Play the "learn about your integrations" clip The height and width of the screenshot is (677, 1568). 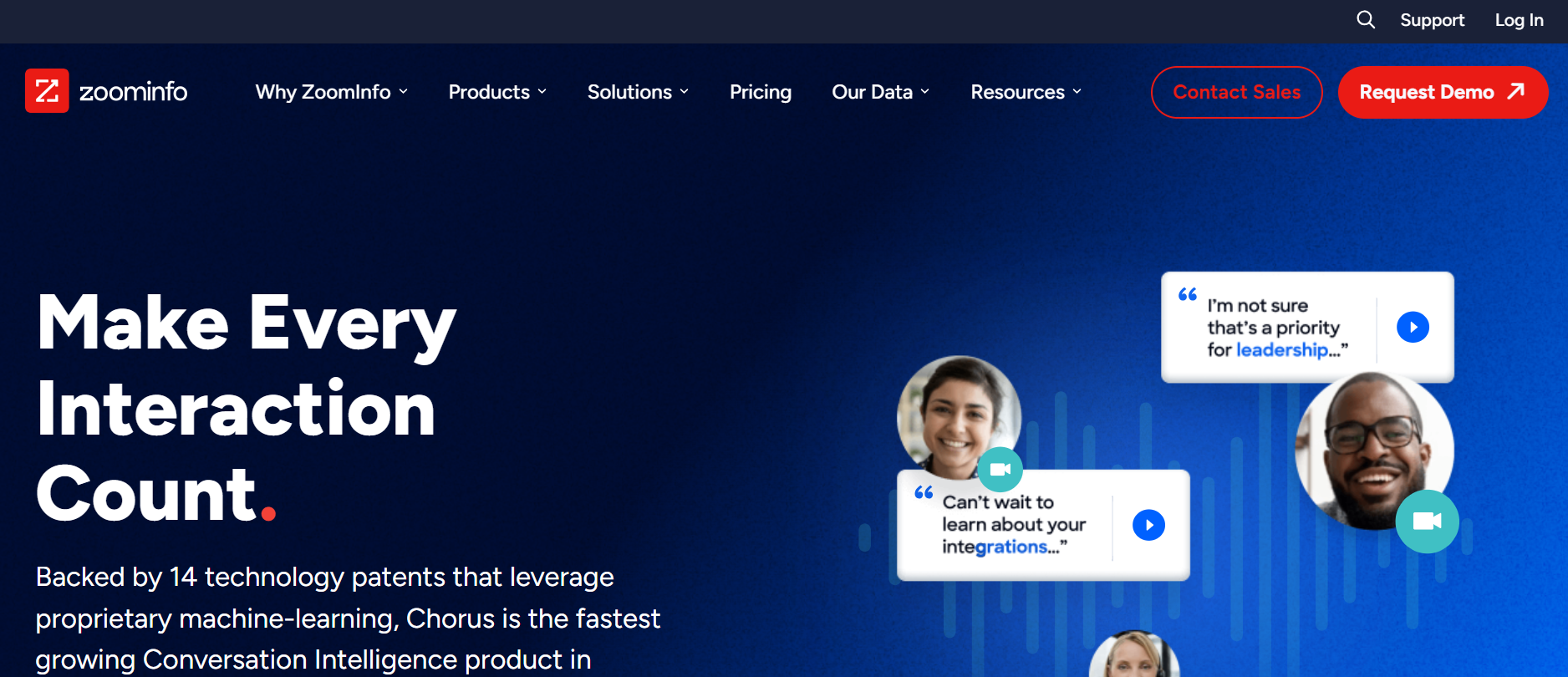[x=1148, y=525]
